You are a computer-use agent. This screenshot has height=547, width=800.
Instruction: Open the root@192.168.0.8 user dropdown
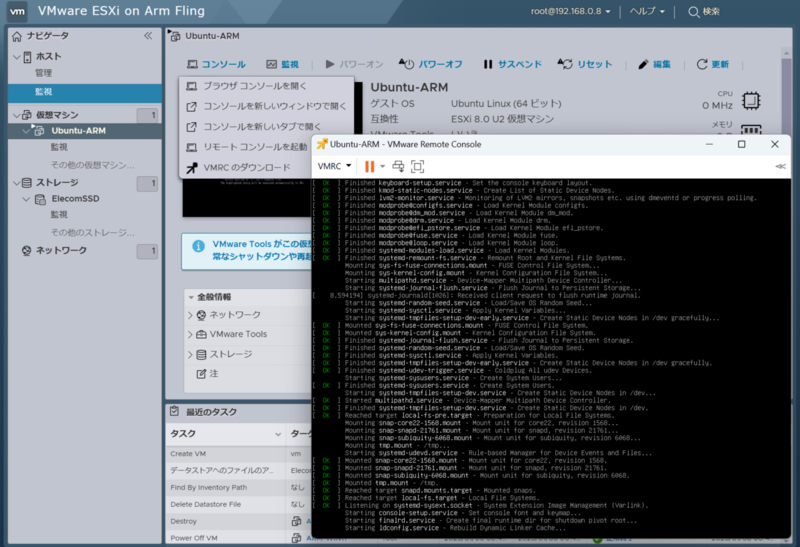pyautogui.click(x=570, y=11)
